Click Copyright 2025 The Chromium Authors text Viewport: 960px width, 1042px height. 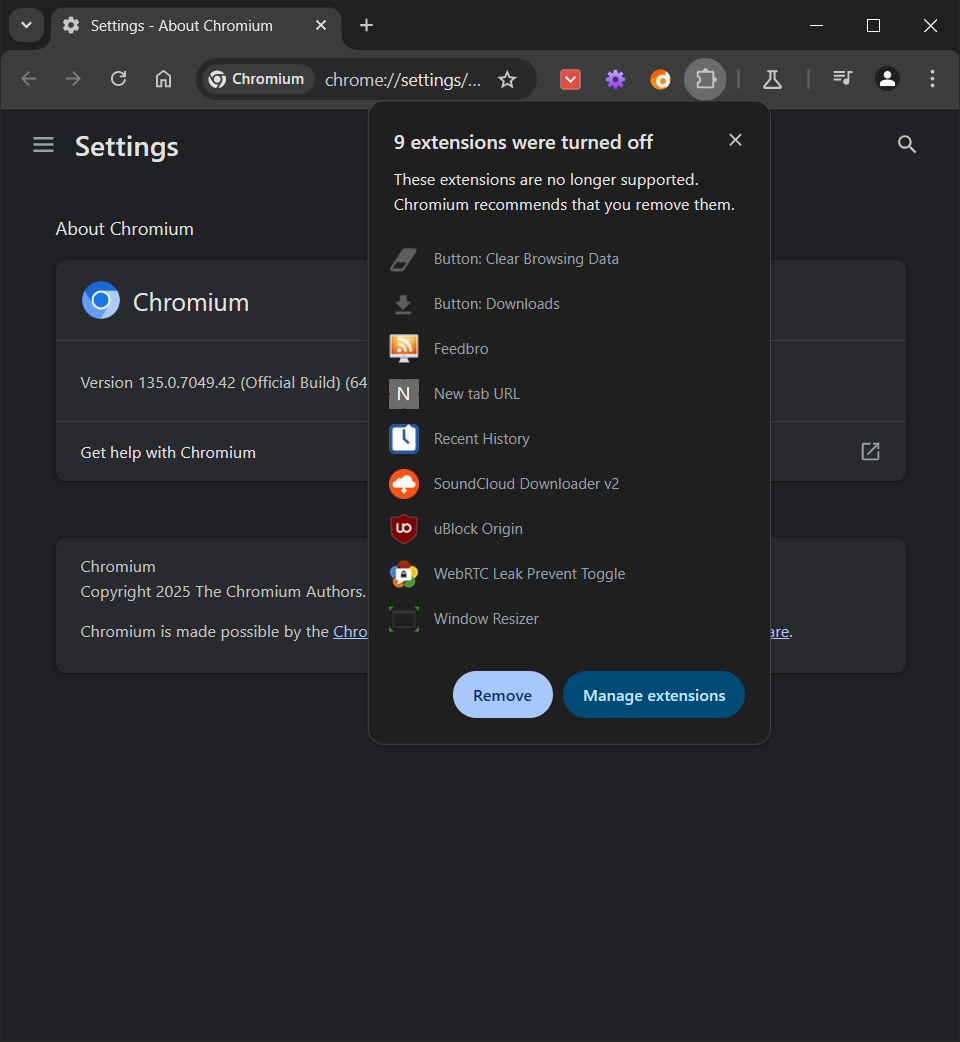223,592
